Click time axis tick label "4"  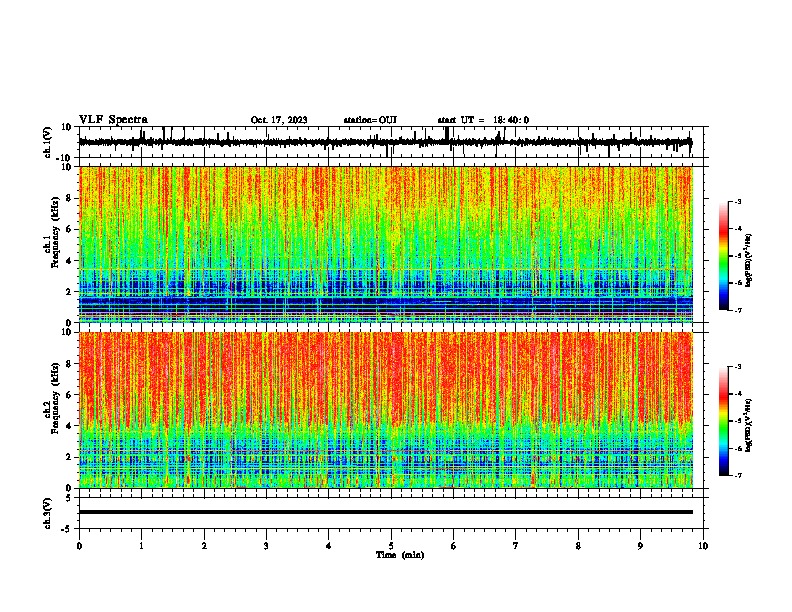329,546
